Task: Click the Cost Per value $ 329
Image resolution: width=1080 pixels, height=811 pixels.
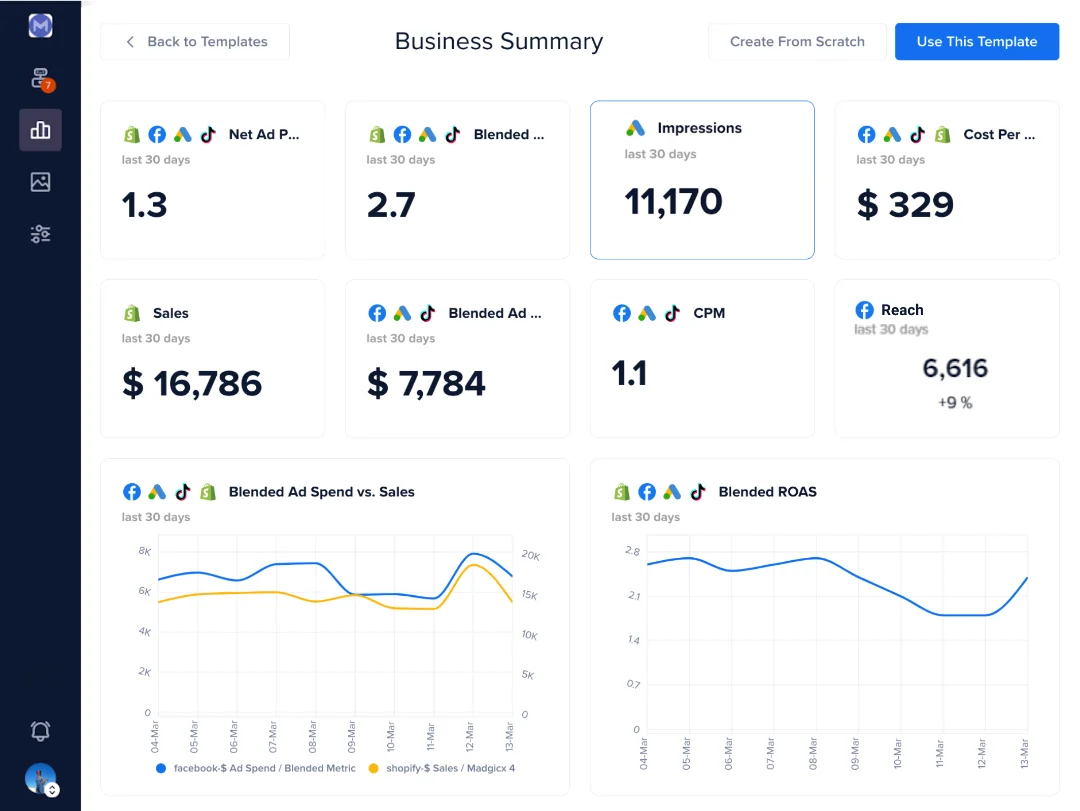Action: click(x=905, y=205)
